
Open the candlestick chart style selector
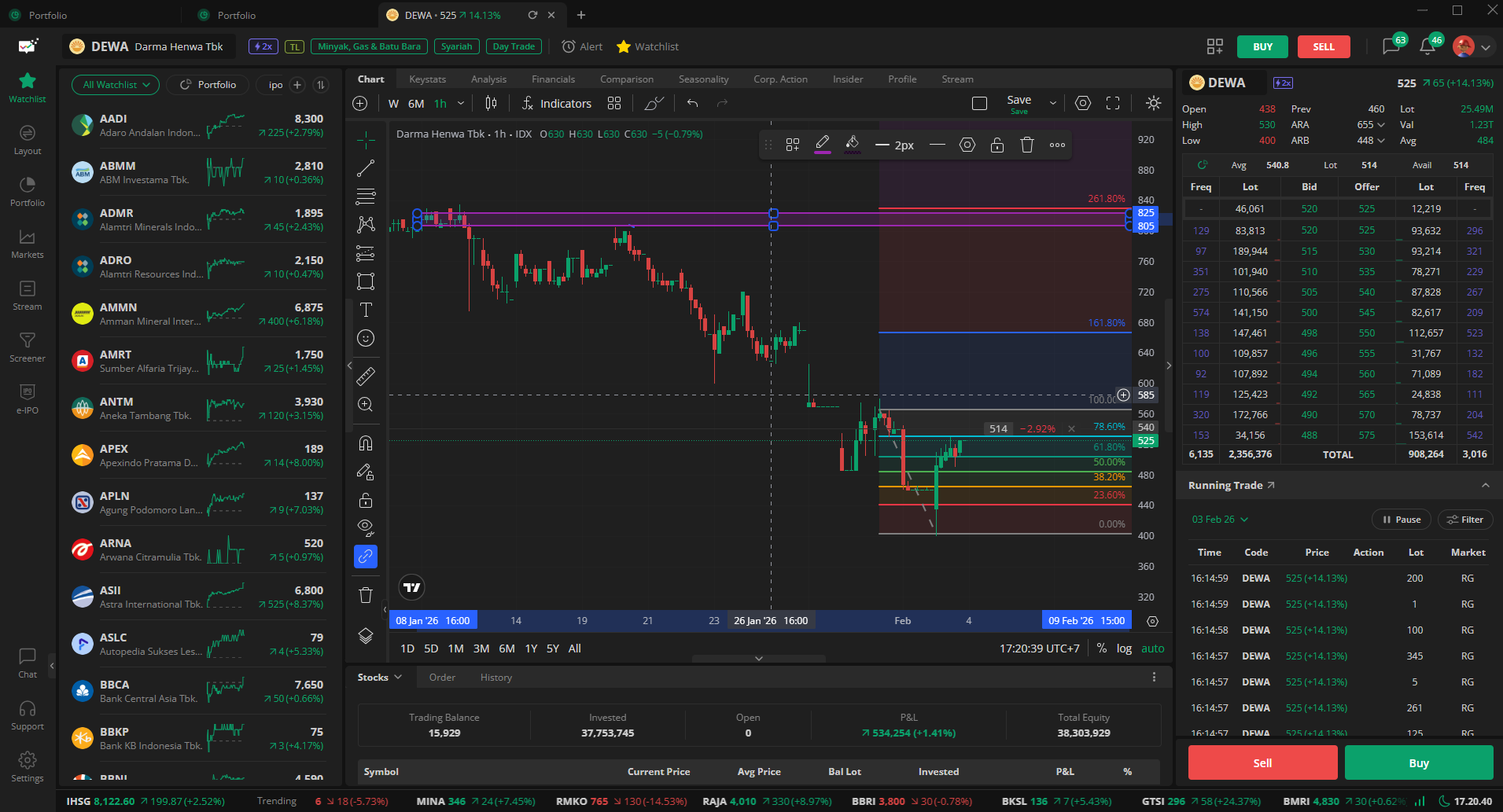pyautogui.click(x=492, y=104)
